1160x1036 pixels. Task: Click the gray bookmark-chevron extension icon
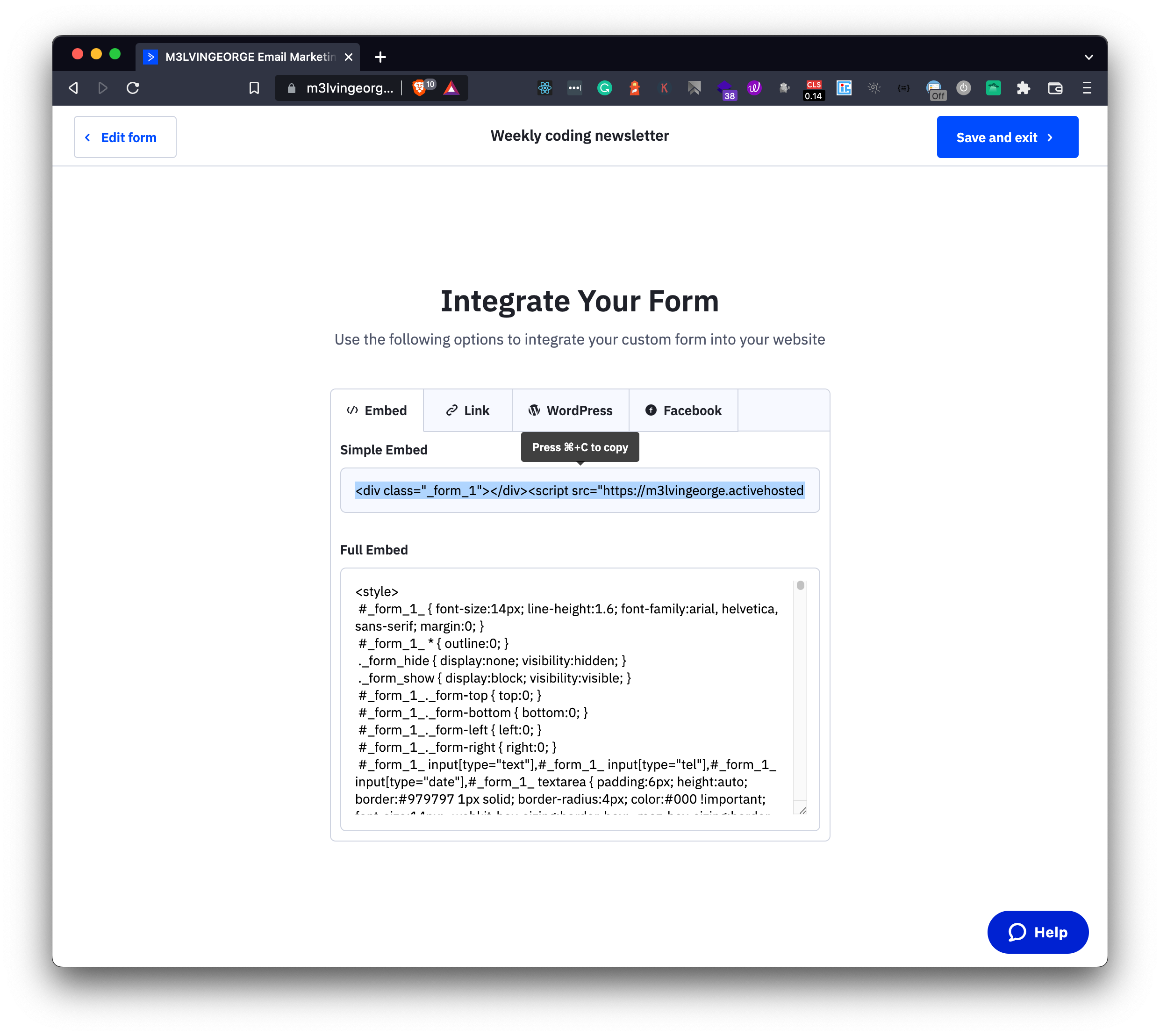[x=695, y=88]
